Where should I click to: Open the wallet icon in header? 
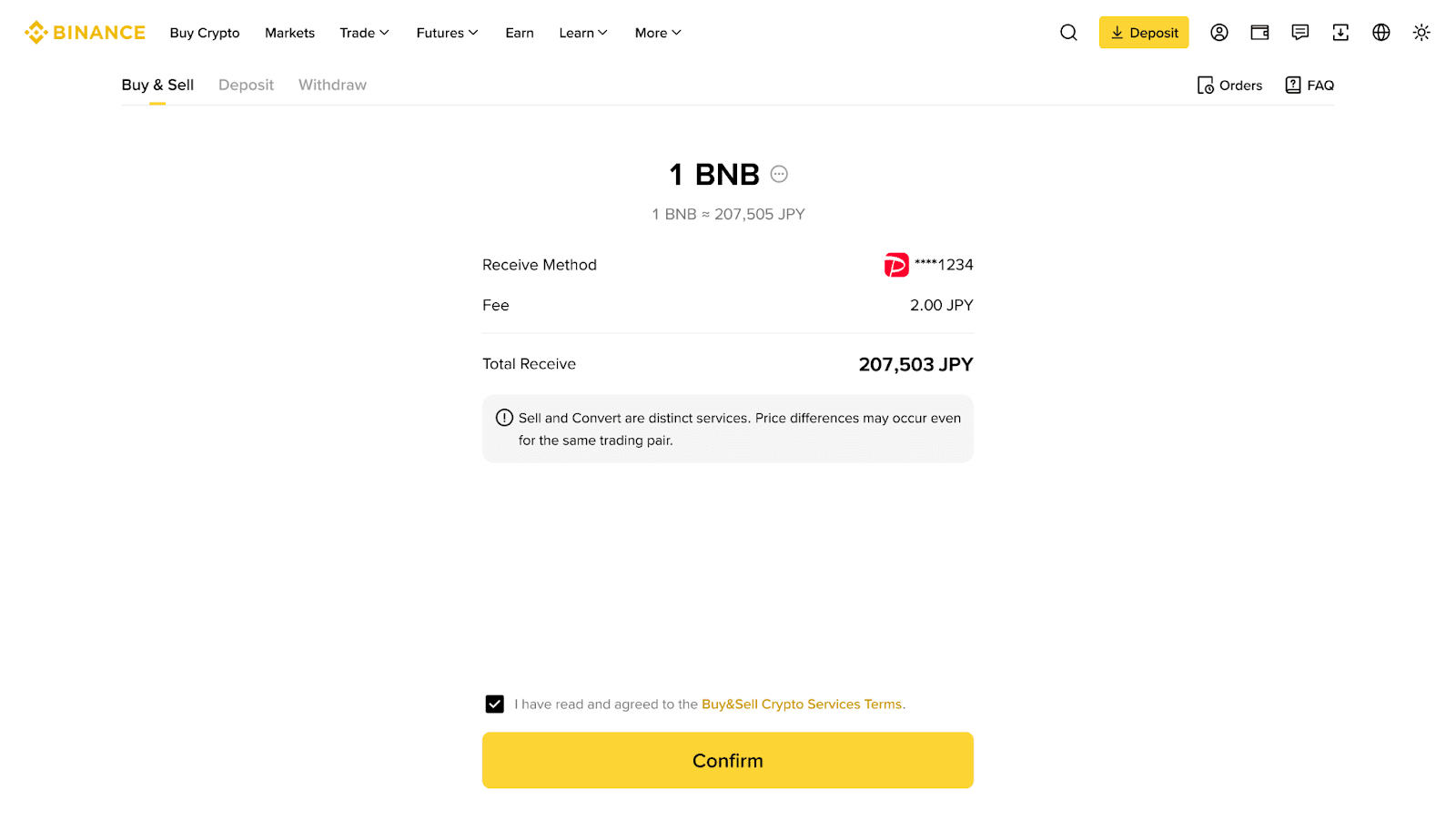(1259, 33)
